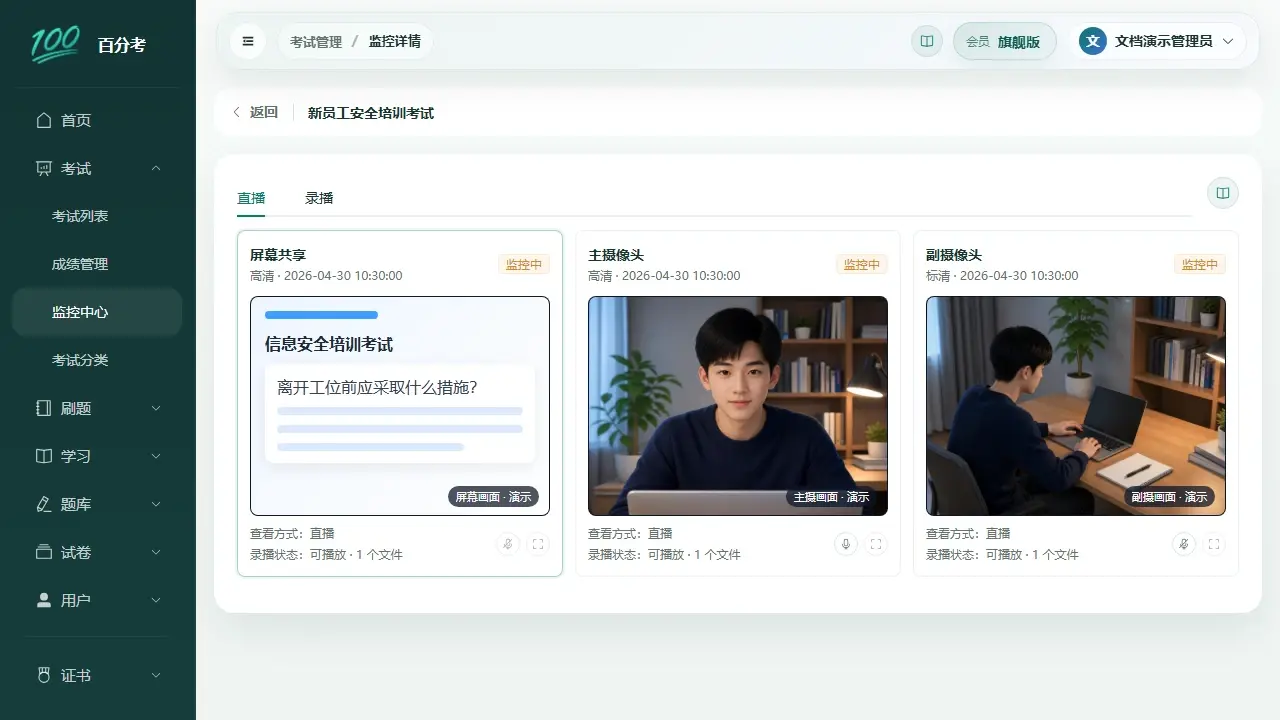Viewport: 1280px width, 720px height.
Task: Click the 文 avatar icon
Action: 1093,41
